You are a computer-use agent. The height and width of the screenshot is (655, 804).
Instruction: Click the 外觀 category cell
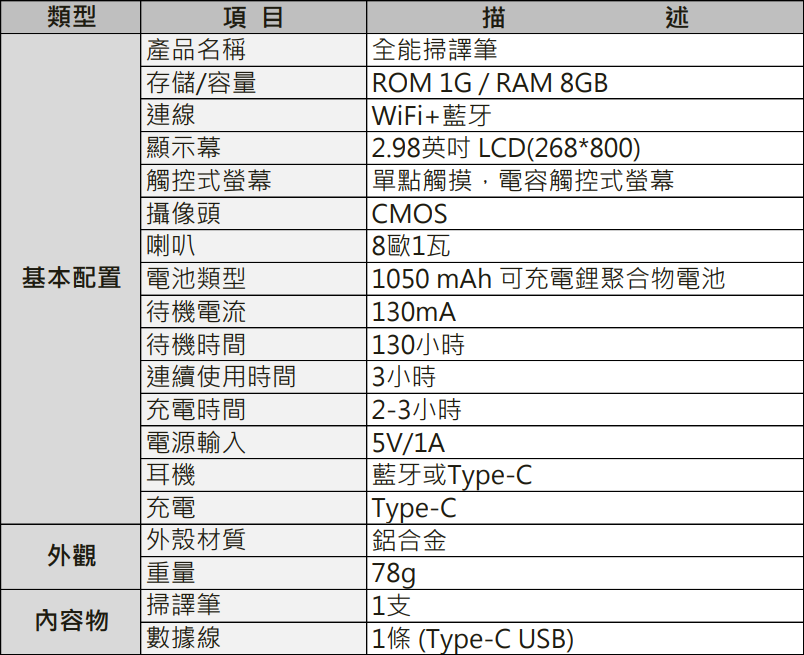[71, 557]
